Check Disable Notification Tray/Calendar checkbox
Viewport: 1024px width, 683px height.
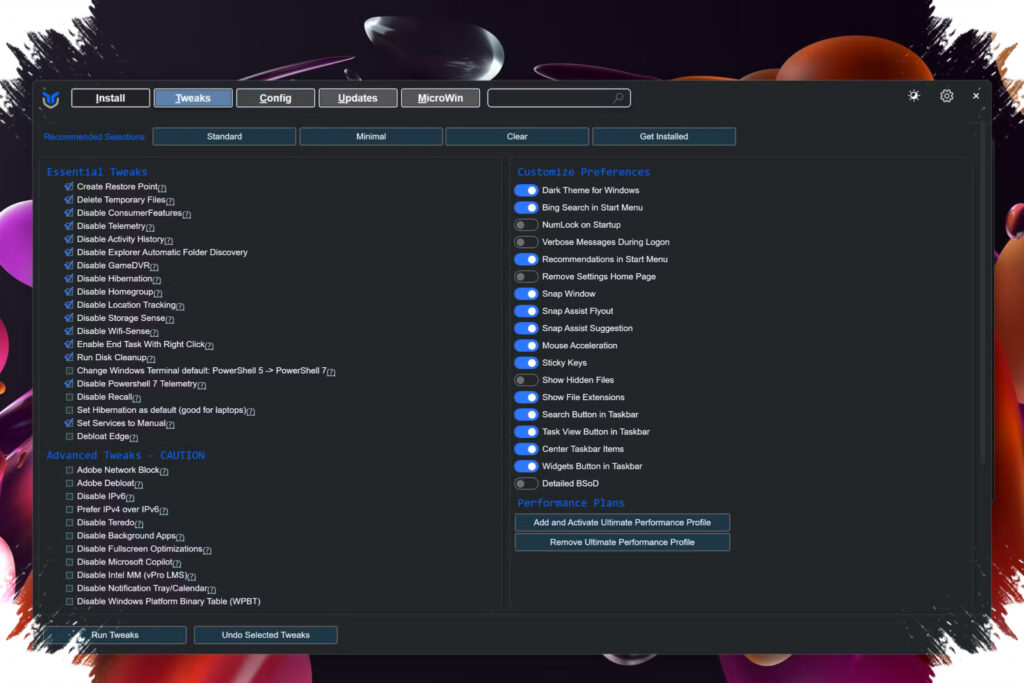(69, 588)
